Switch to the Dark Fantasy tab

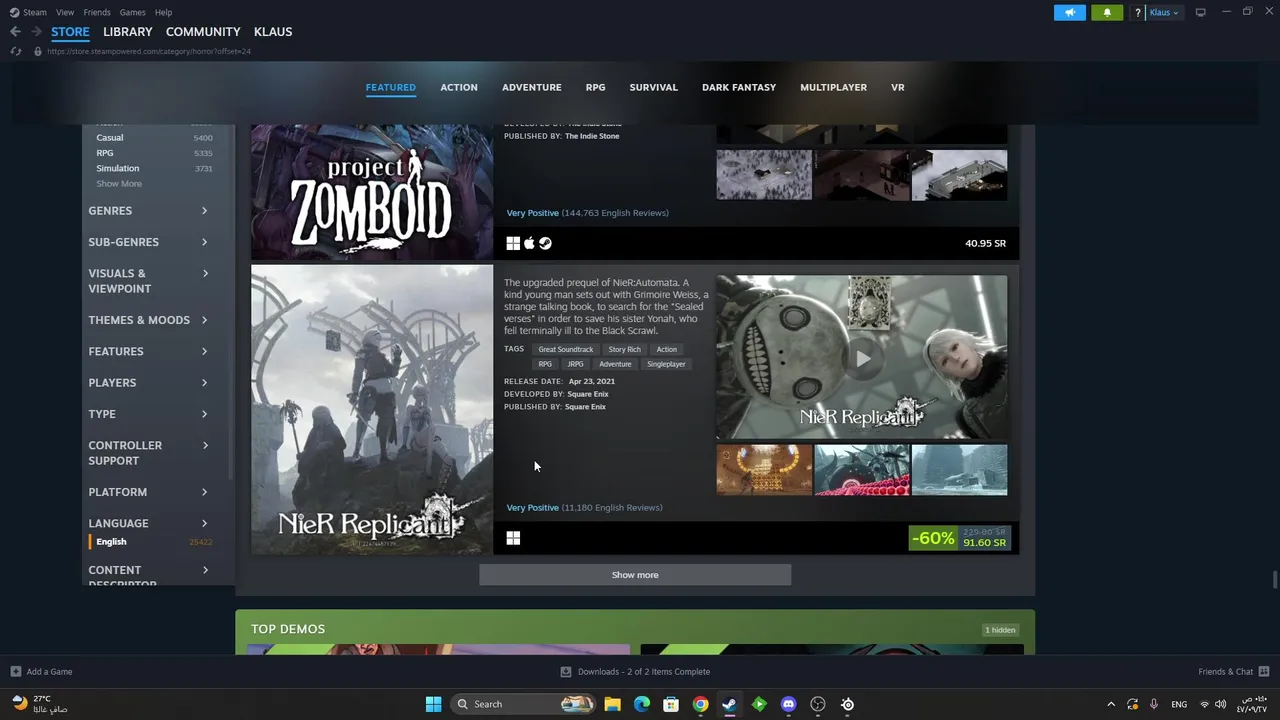click(x=739, y=87)
